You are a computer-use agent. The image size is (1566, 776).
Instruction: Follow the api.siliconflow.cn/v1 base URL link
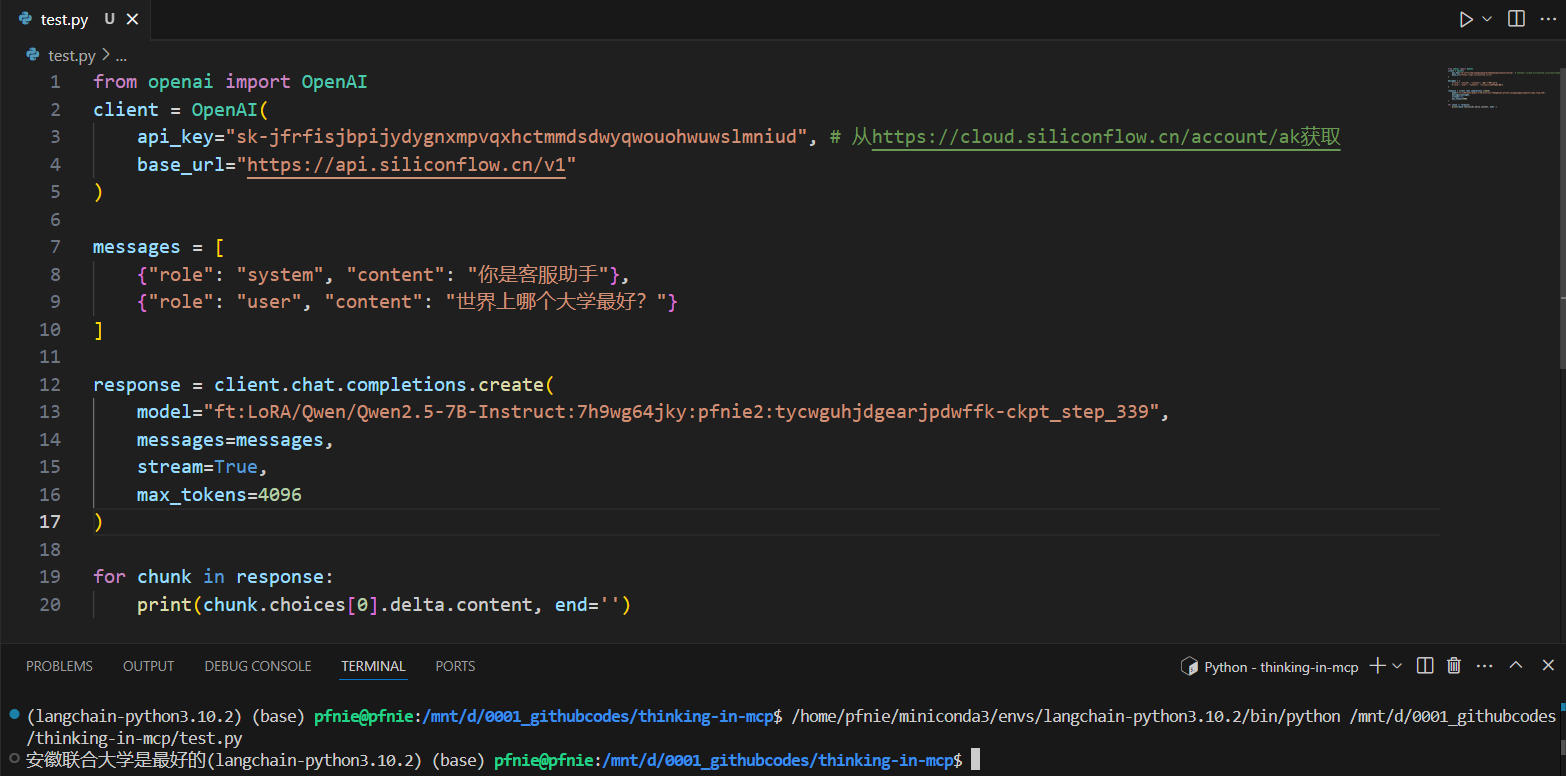click(x=407, y=165)
